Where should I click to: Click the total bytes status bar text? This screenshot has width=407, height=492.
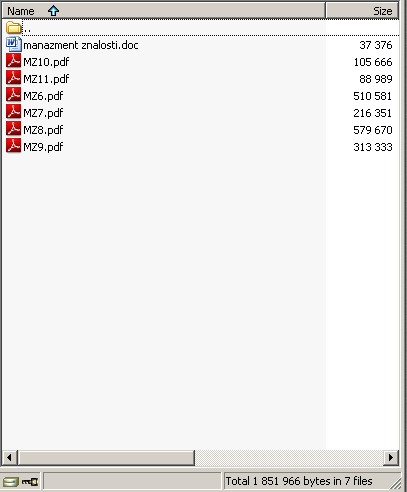[x=299, y=481]
